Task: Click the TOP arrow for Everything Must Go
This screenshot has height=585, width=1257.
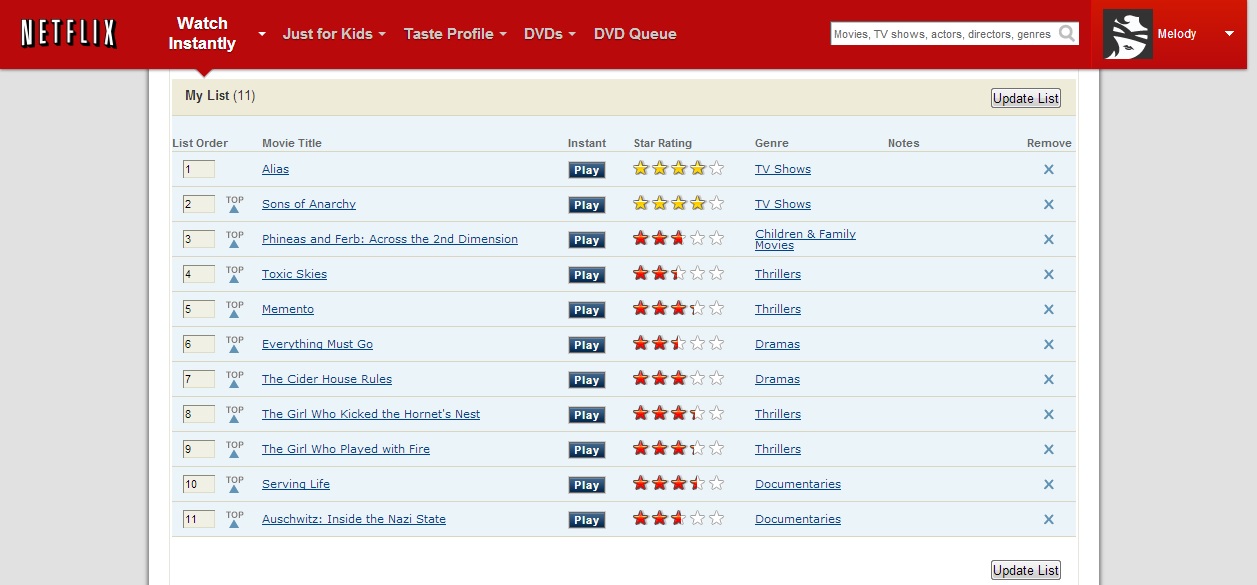Action: [x=235, y=344]
